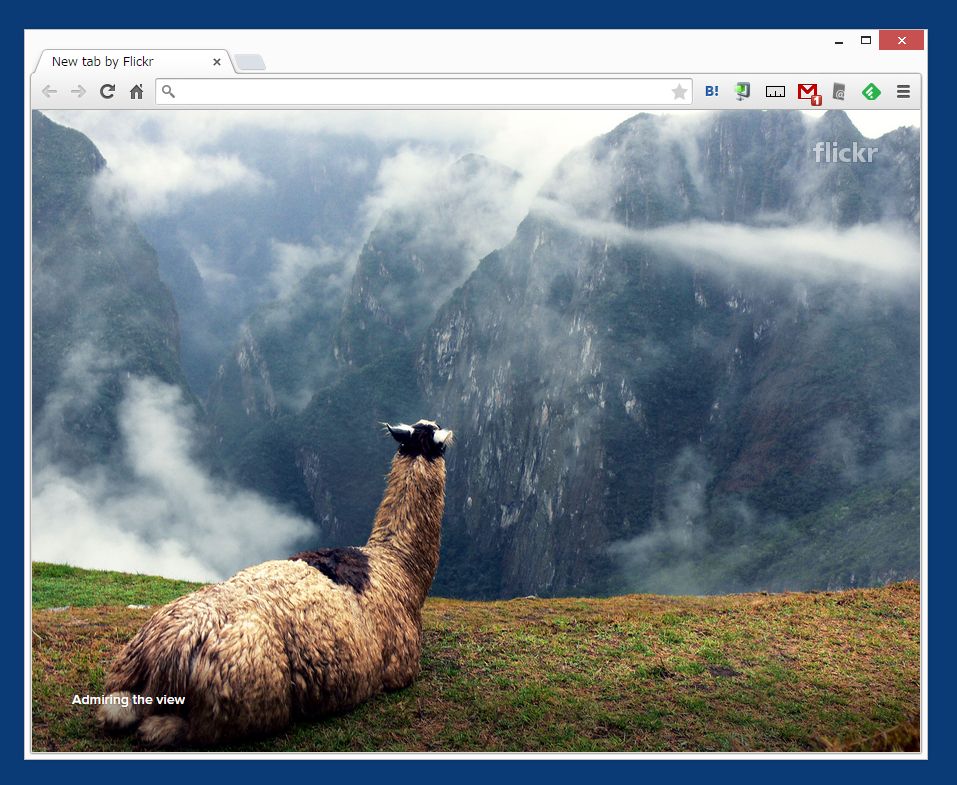Open the ruler measurement extension

(x=775, y=92)
